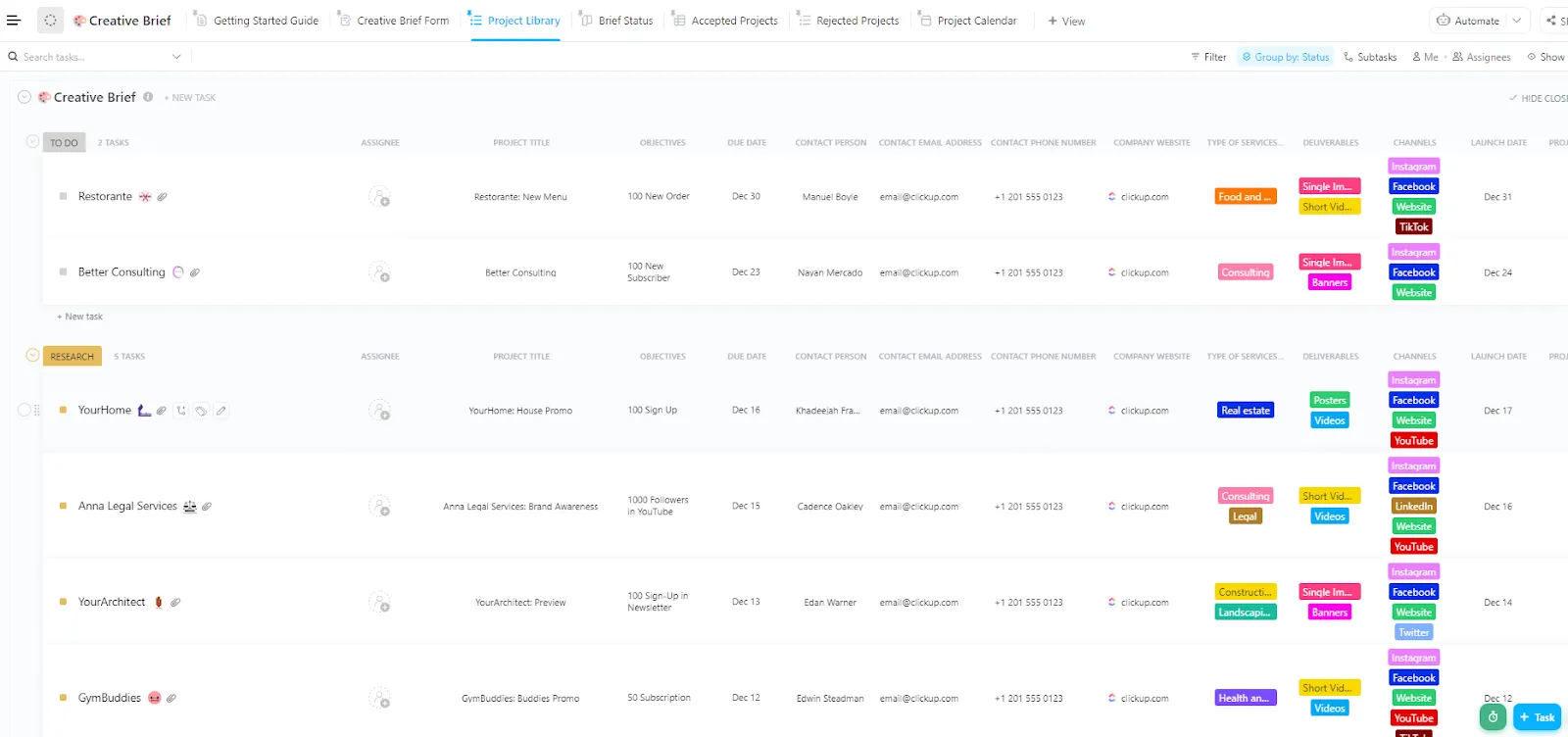Image resolution: width=1568 pixels, height=737 pixels.
Task: Open the Show options menu
Action: point(1546,57)
